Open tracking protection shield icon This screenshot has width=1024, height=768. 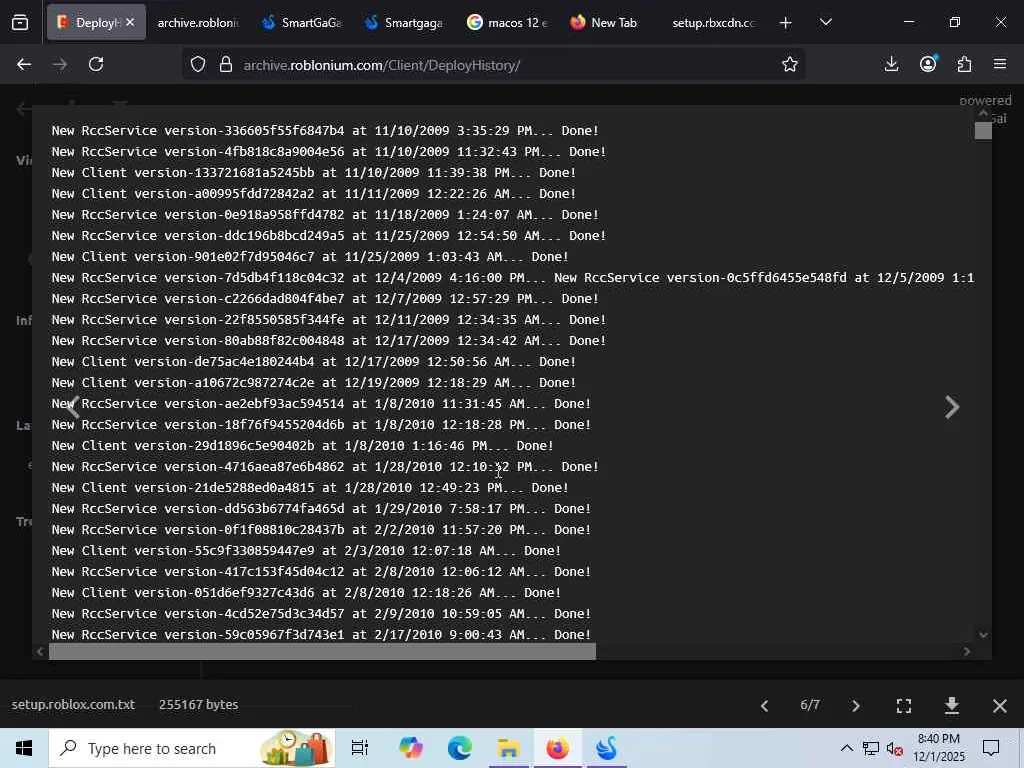pos(198,65)
